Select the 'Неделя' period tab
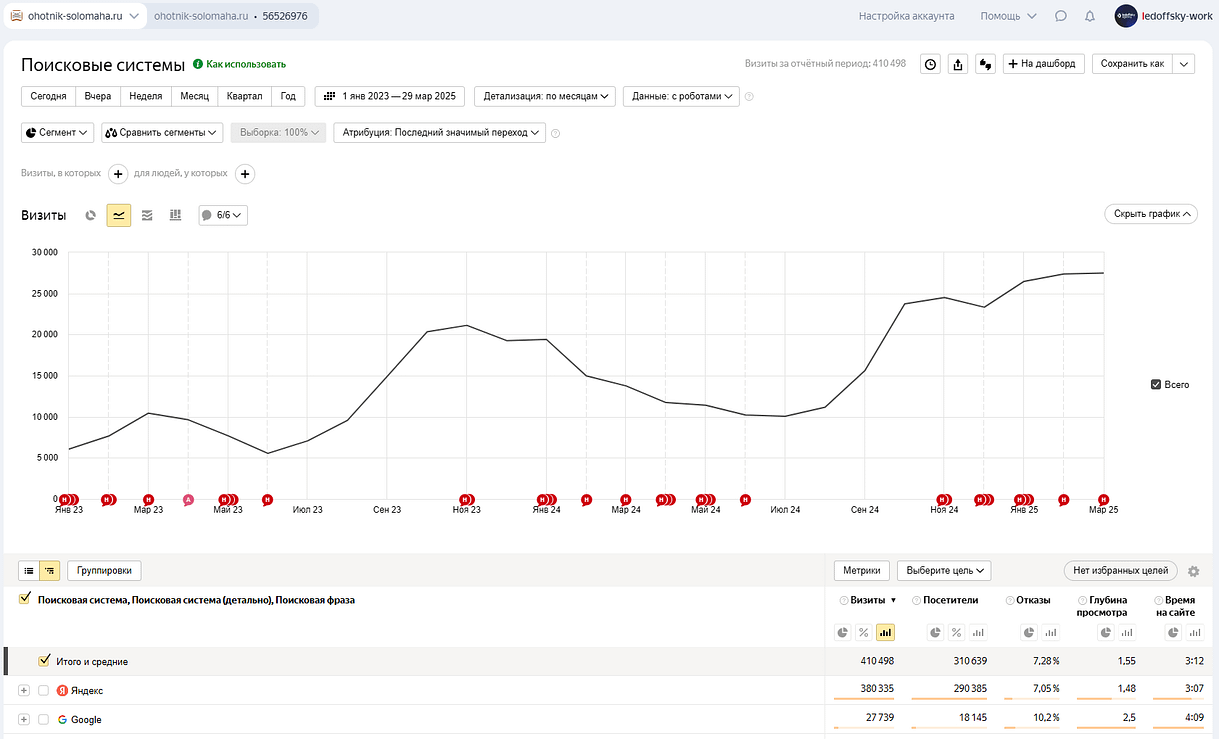The image size is (1219, 739). coord(146,96)
